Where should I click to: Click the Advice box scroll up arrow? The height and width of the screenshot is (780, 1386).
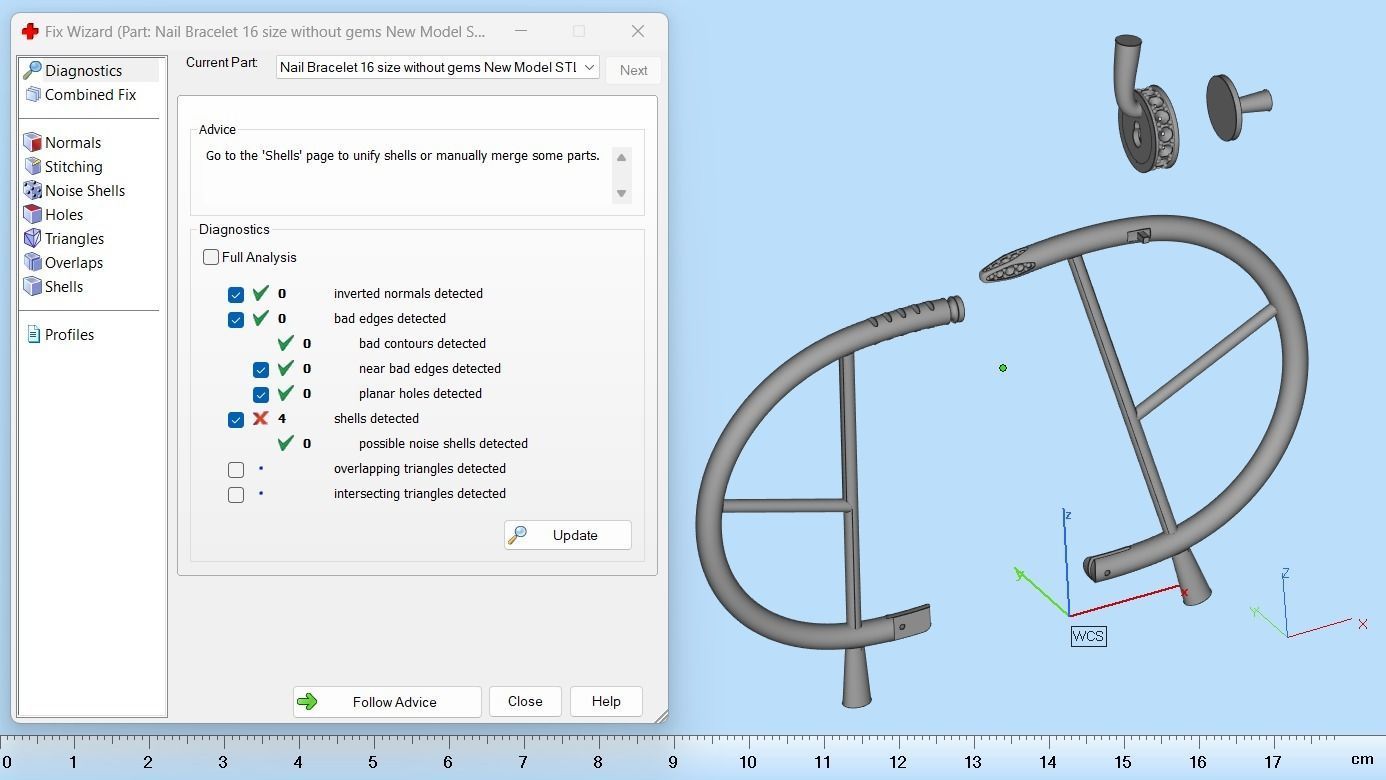pyautogui.click(x=621, y=157)
